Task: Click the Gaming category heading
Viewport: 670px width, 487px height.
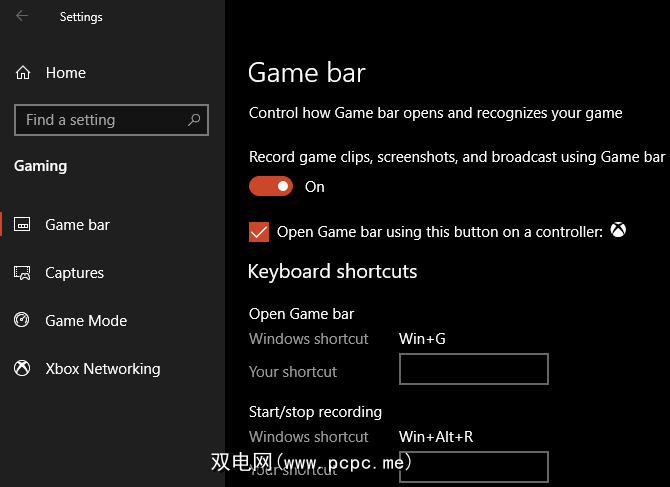Action: coord(41,166)
